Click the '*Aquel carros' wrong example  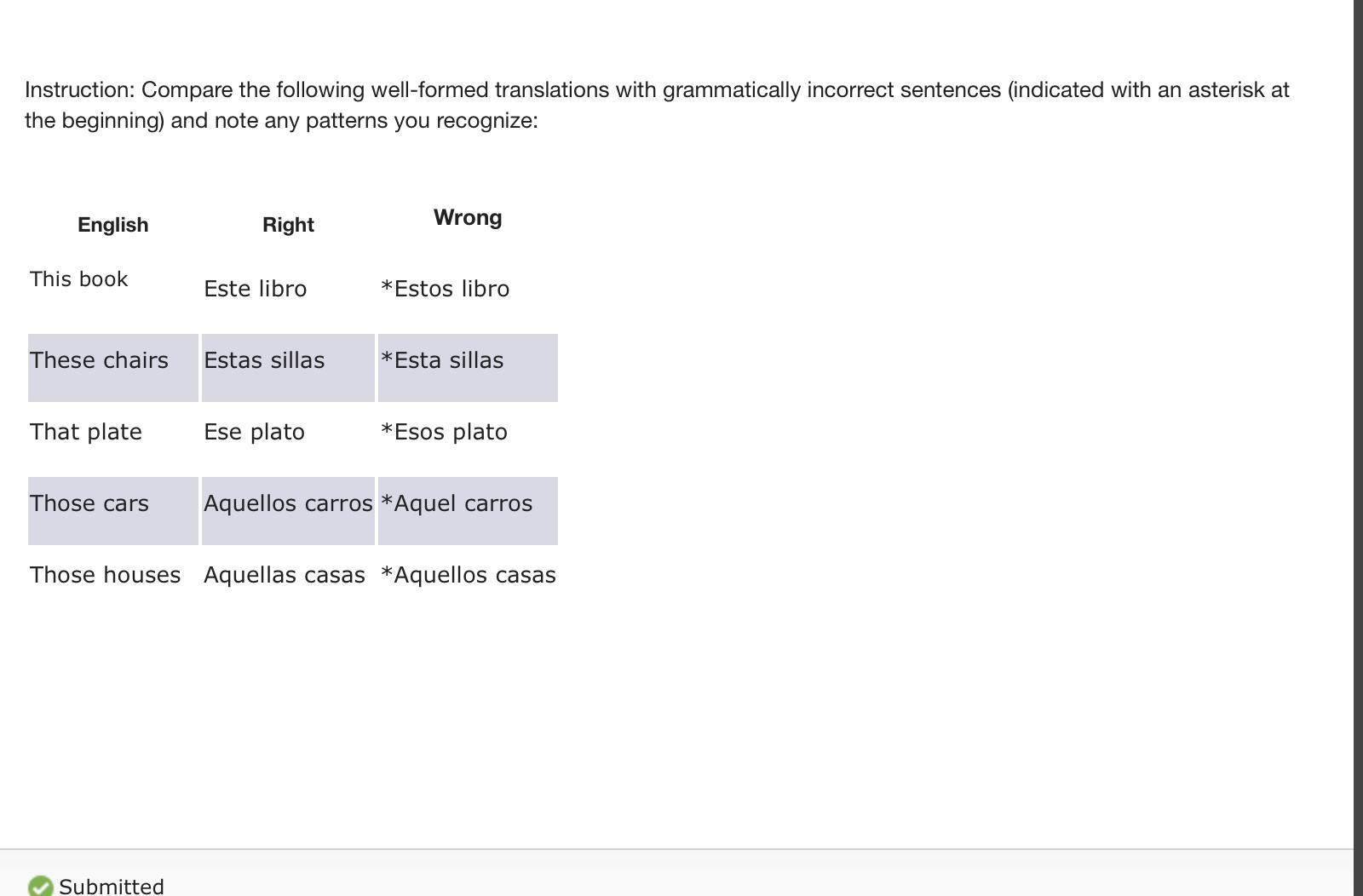tap(457, 503)
